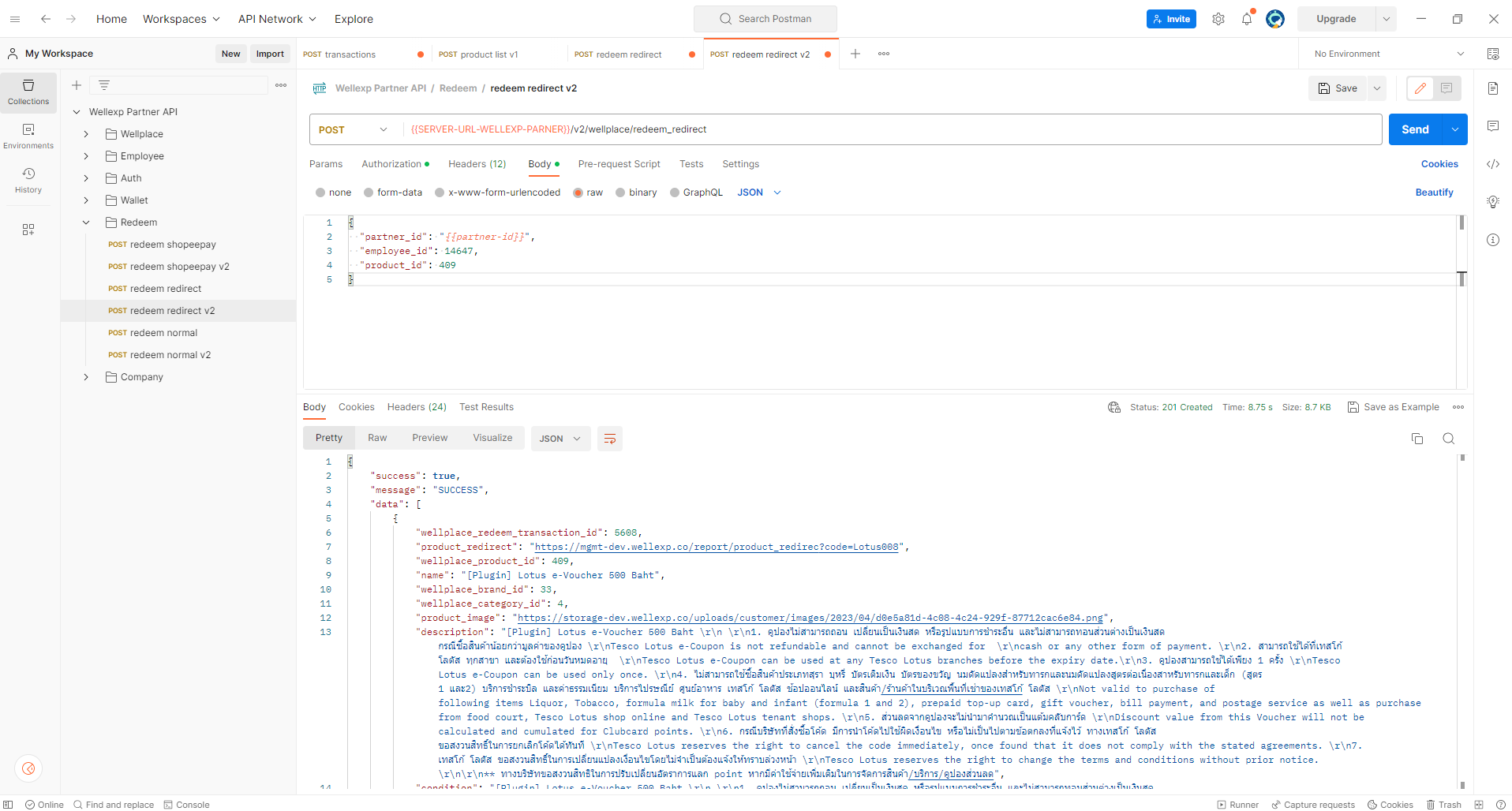The height and width of the screenshot is (811, 1512).
Task: Click the Beautify link
Action: click(x=1434, y=192)
